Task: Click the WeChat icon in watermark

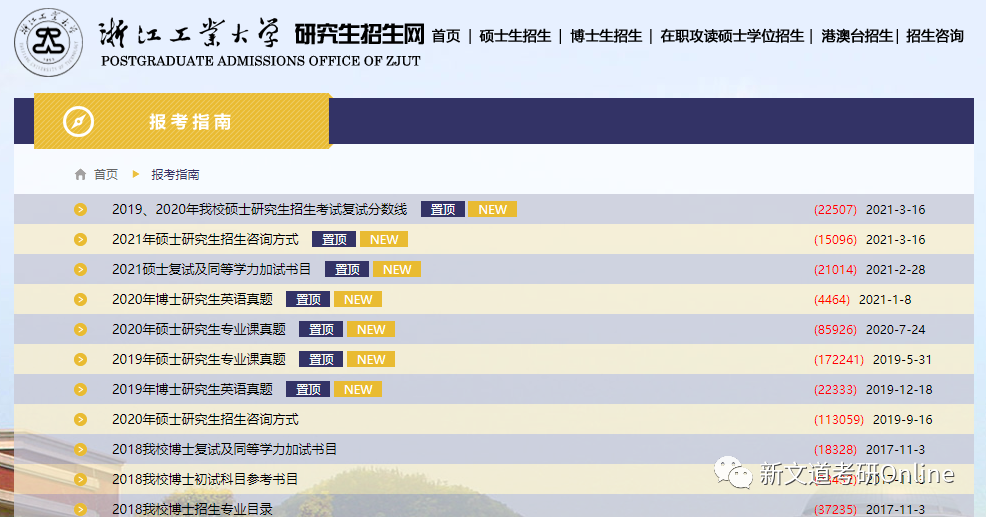Action: 732,474
